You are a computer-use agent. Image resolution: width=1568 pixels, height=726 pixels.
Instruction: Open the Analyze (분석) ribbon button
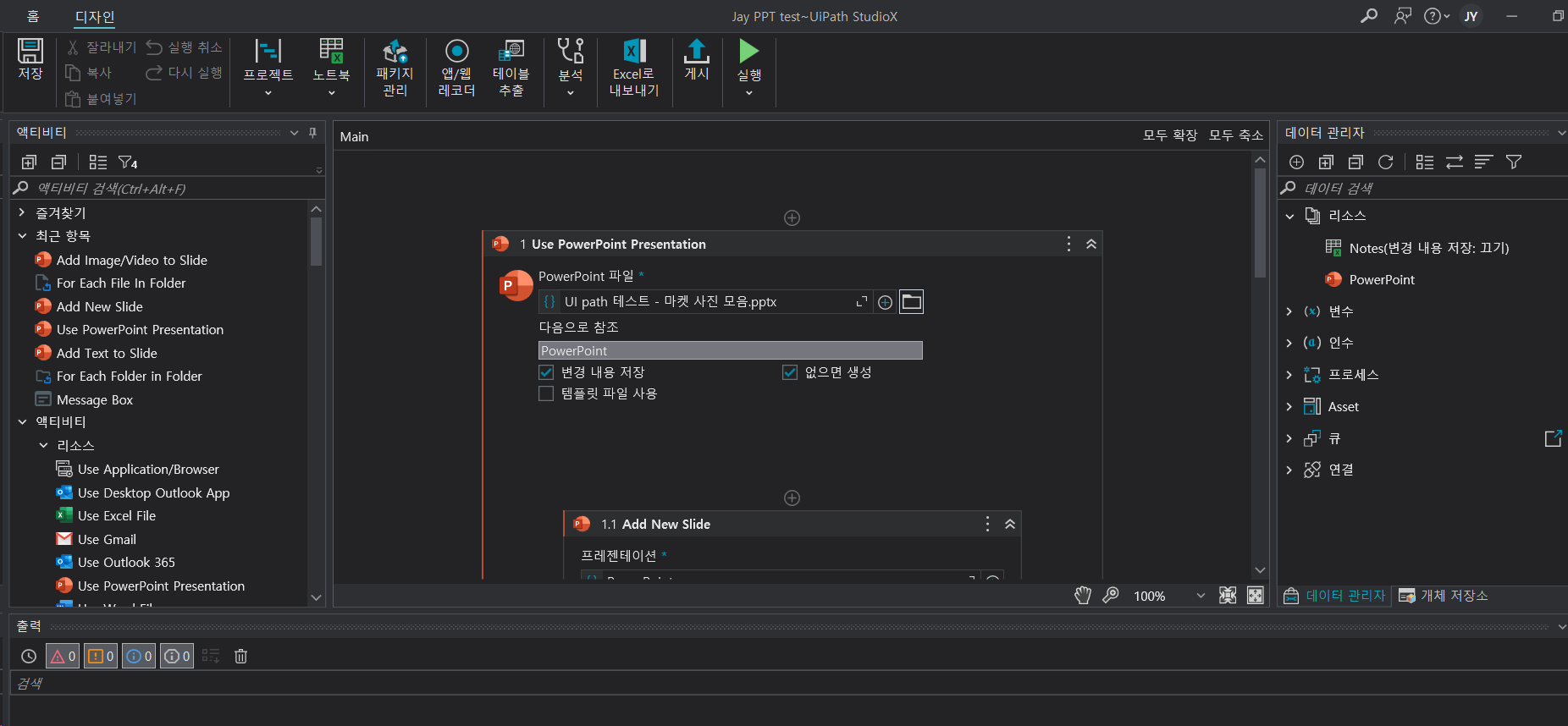(x=571, y=68)
